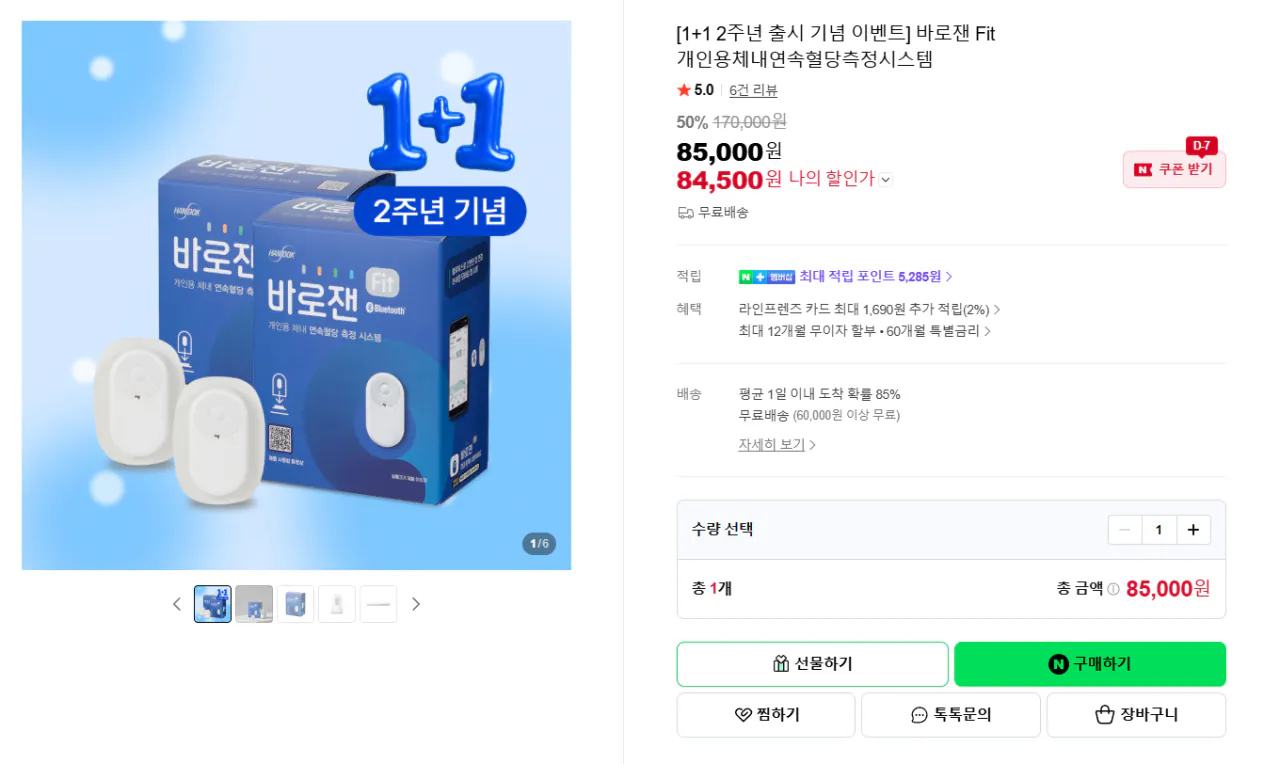Decrease quantity with the minus stepper
This screenshot has width=1280, height=764.
coord(1125,529)
